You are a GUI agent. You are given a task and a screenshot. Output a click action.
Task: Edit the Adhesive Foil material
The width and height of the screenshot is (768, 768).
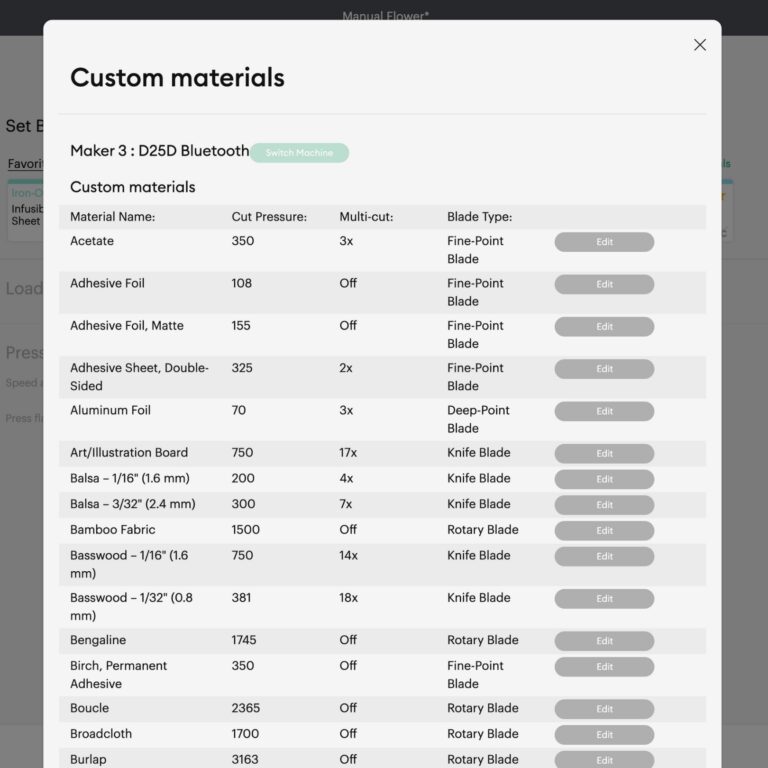(604, 284)
